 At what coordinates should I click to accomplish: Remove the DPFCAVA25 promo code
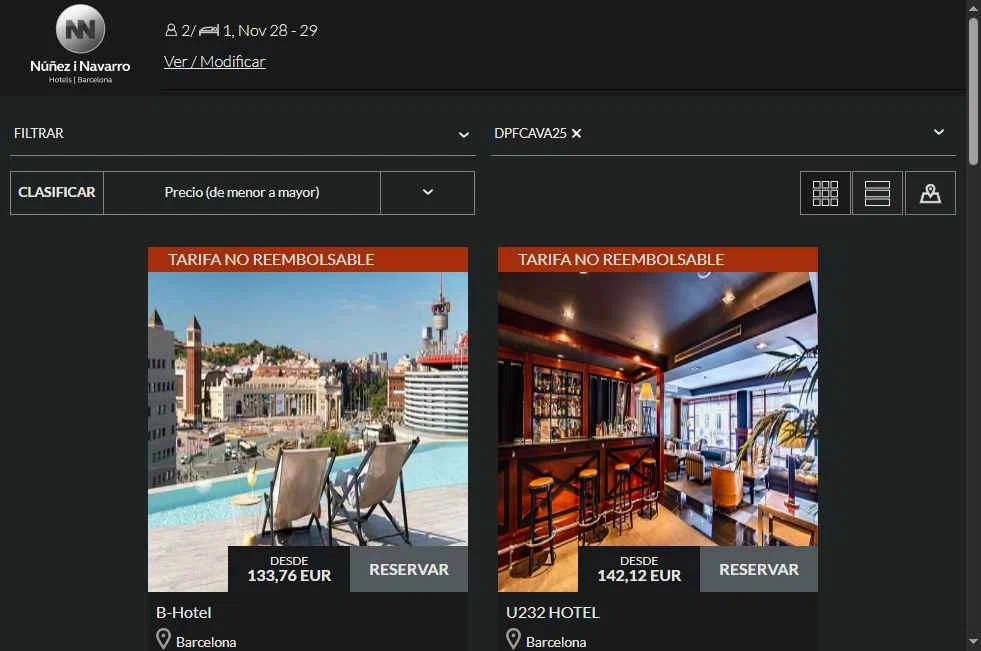[x=576, y=133]
